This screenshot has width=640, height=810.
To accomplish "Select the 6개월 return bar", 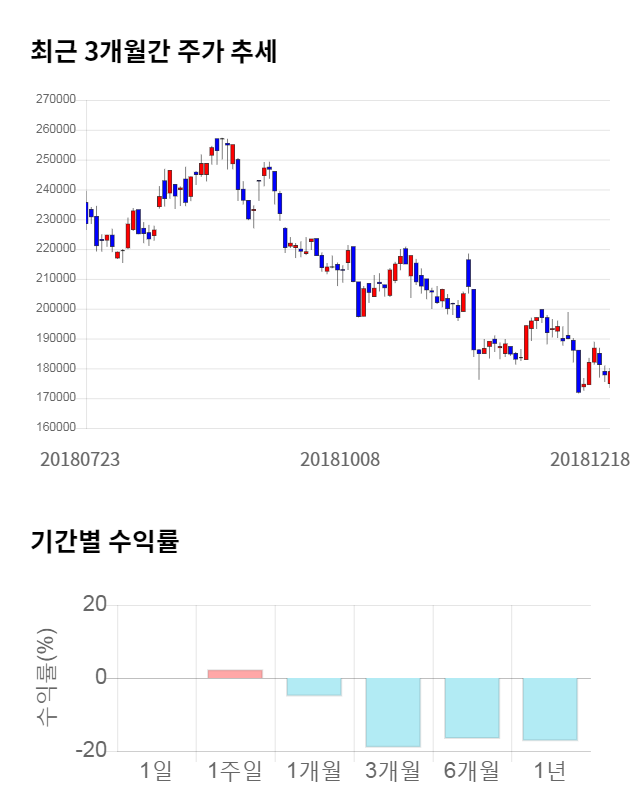I will point(472,708).
